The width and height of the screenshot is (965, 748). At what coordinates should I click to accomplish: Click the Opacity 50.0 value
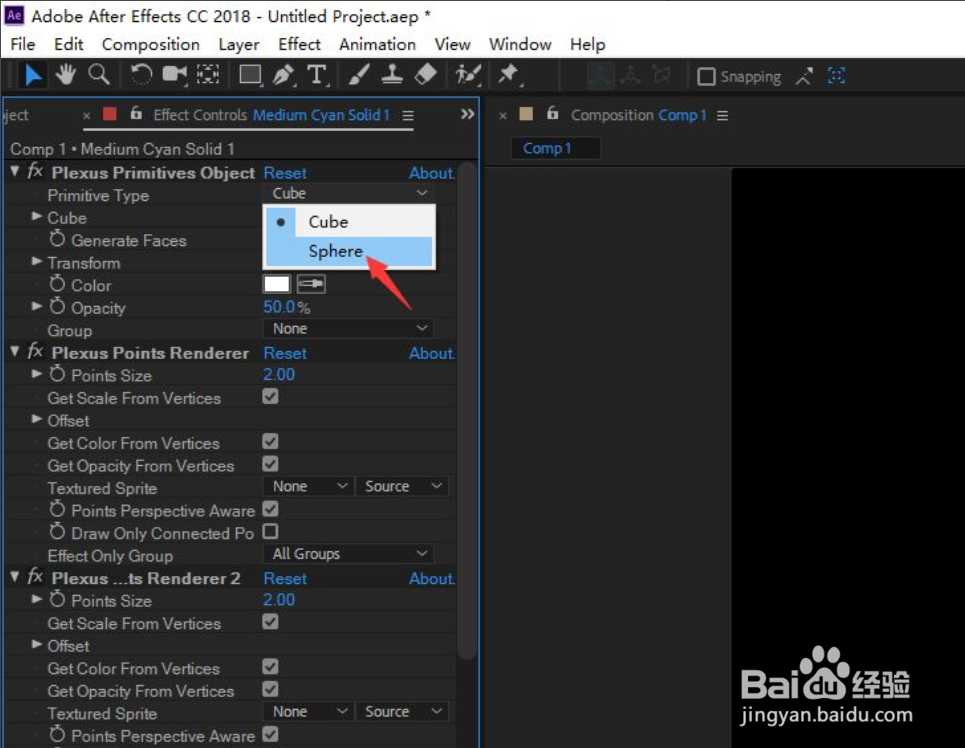[x=281, y=307]
